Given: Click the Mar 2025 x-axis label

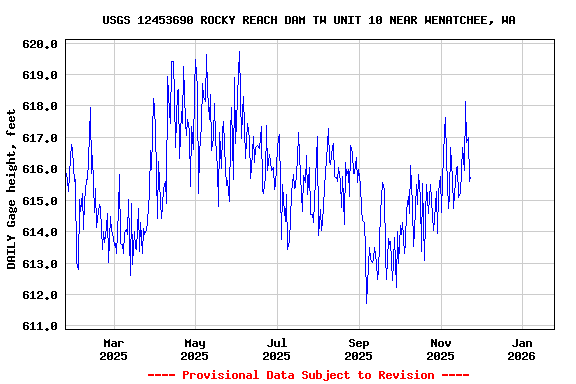Looking at the screenshot, I should [114, 350].
